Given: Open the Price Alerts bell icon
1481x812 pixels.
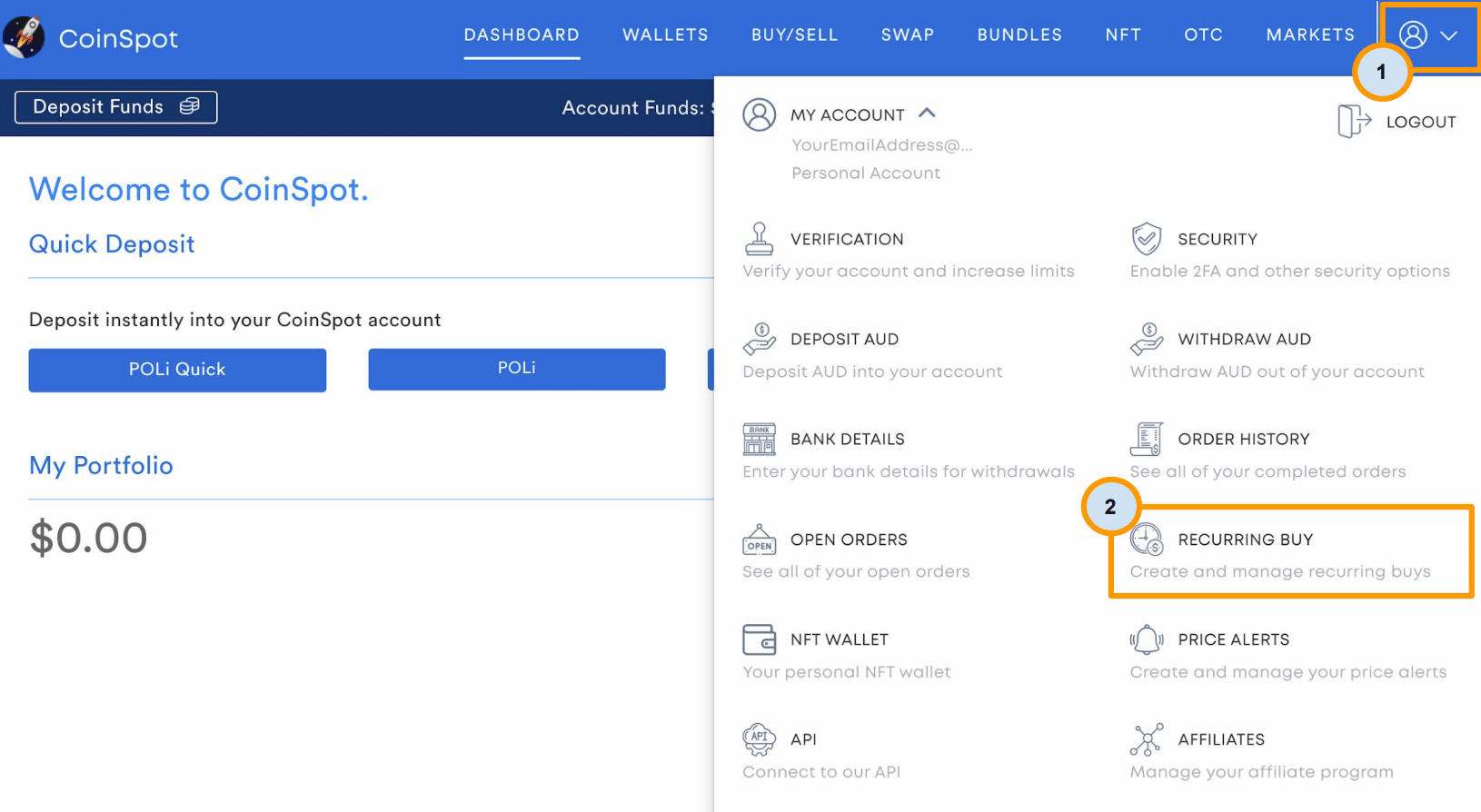Looking at the screenshot, I should click(x=1146, y=639).
